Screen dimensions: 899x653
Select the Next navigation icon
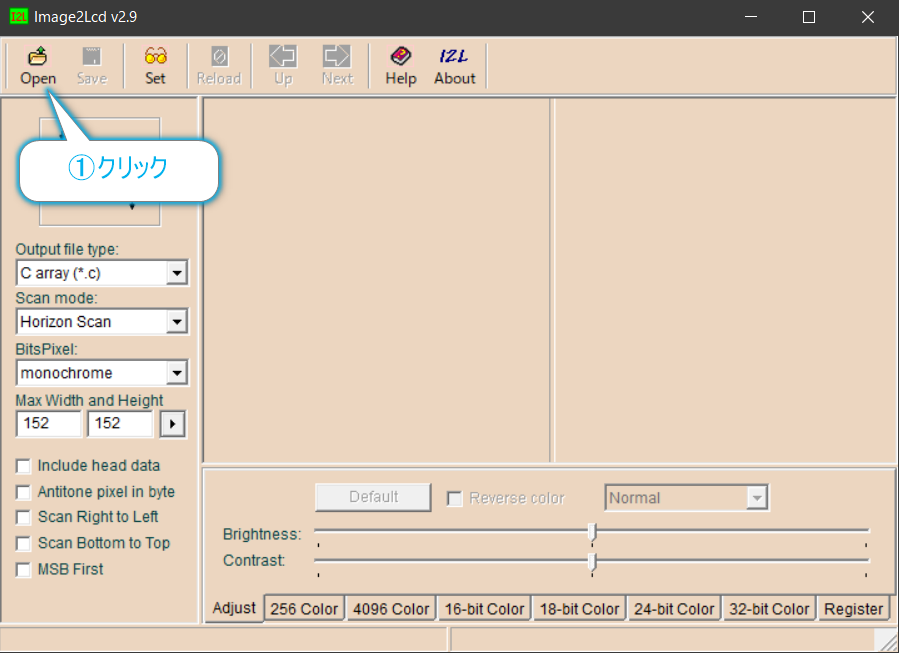click(336, 64)
